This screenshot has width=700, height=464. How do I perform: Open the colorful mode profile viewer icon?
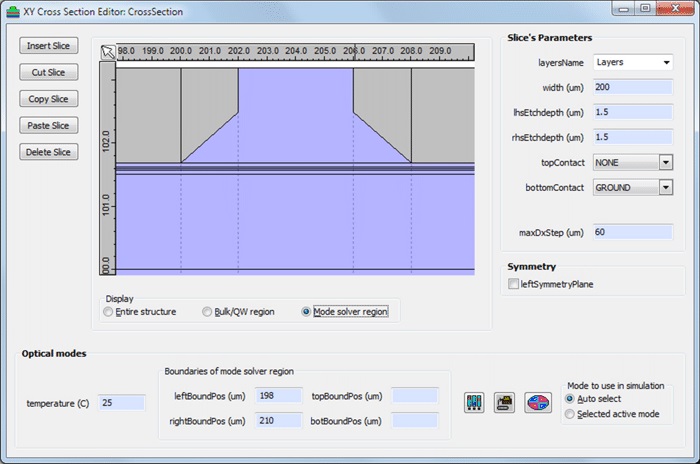tap(538, 403)
